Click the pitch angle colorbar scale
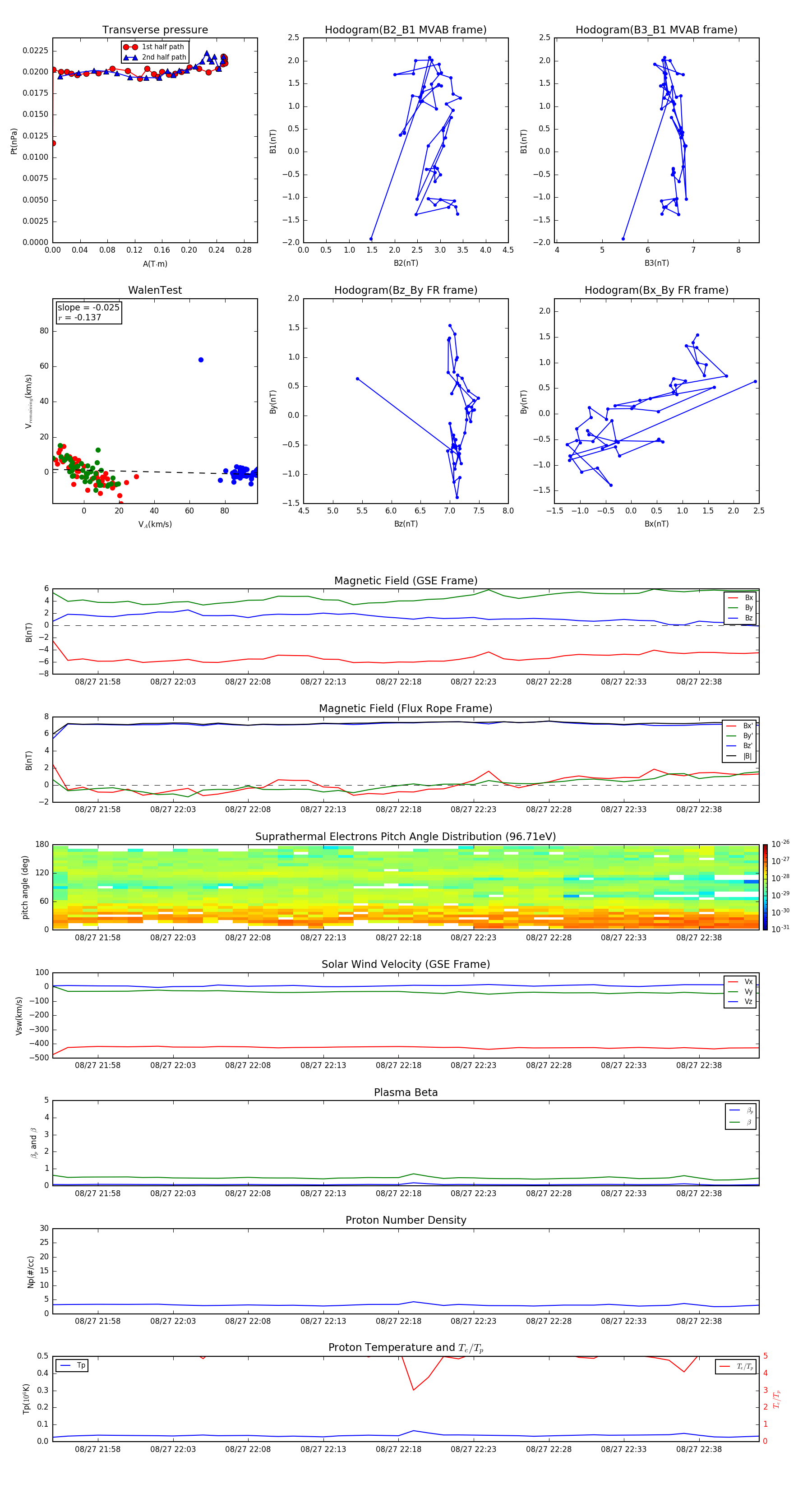Viewport: 812px width, 1489px height. click(765, 887)
